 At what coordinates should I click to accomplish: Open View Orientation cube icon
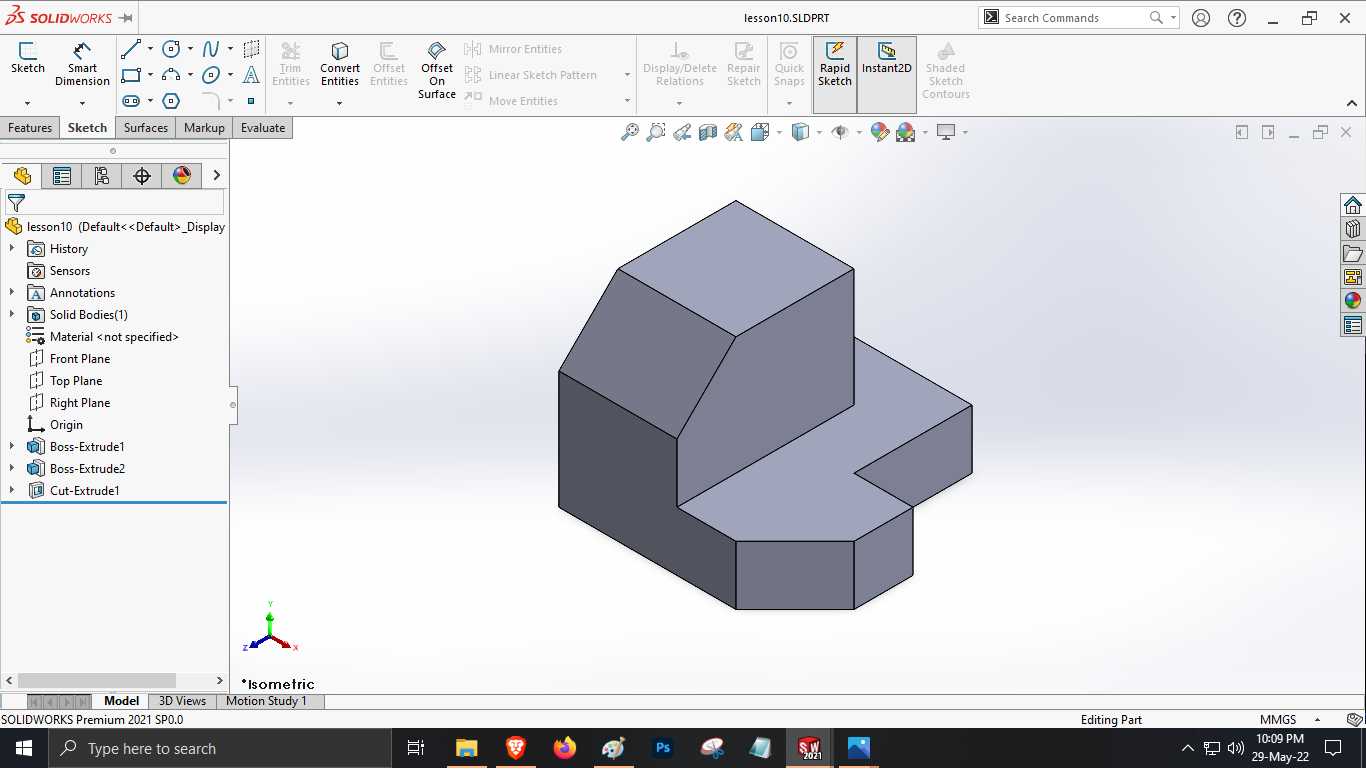coord(760,132)
